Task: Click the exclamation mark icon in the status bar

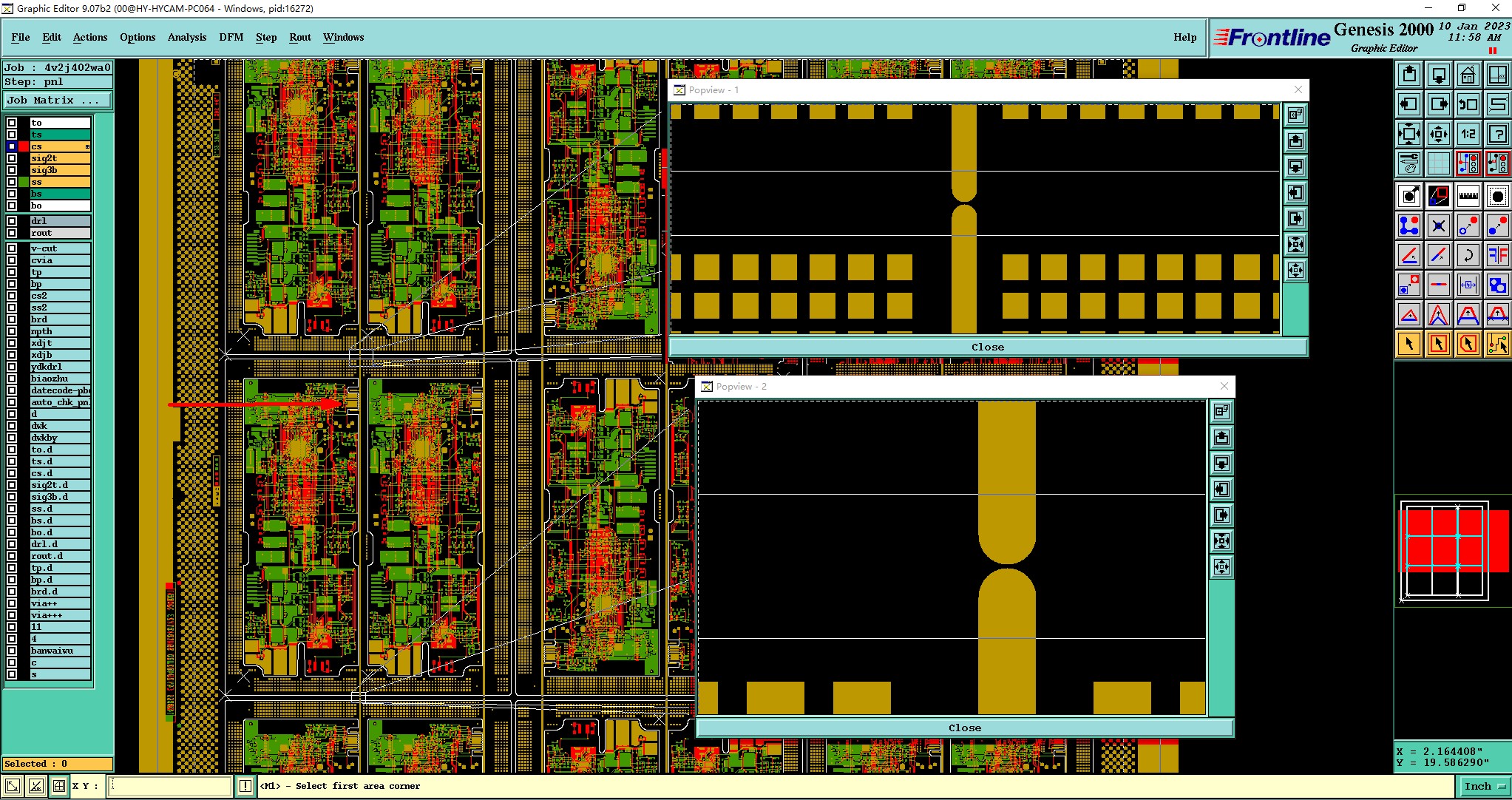Action: click(x=245, y=786)
